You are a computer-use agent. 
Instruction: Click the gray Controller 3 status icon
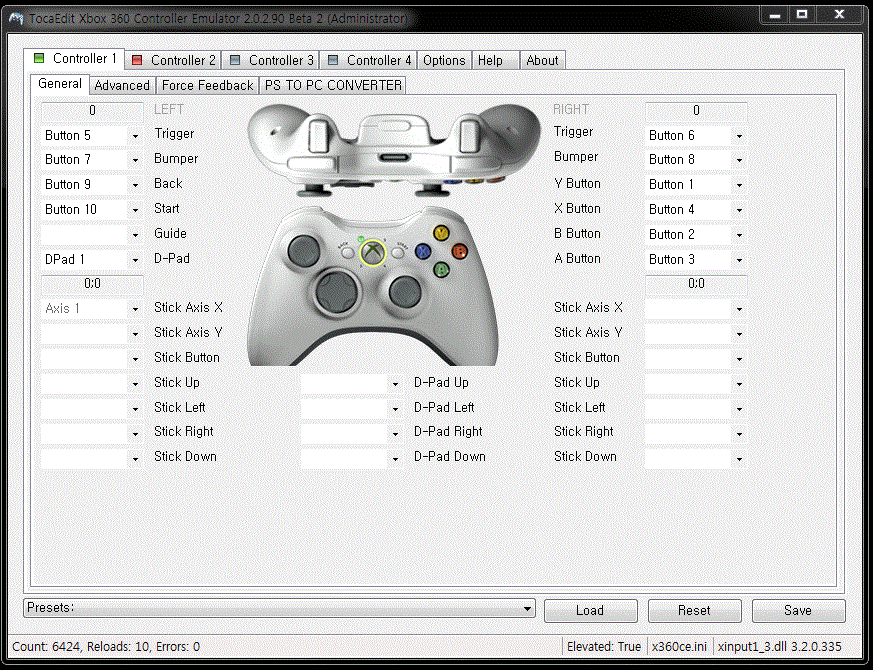(x=235, y=60)
